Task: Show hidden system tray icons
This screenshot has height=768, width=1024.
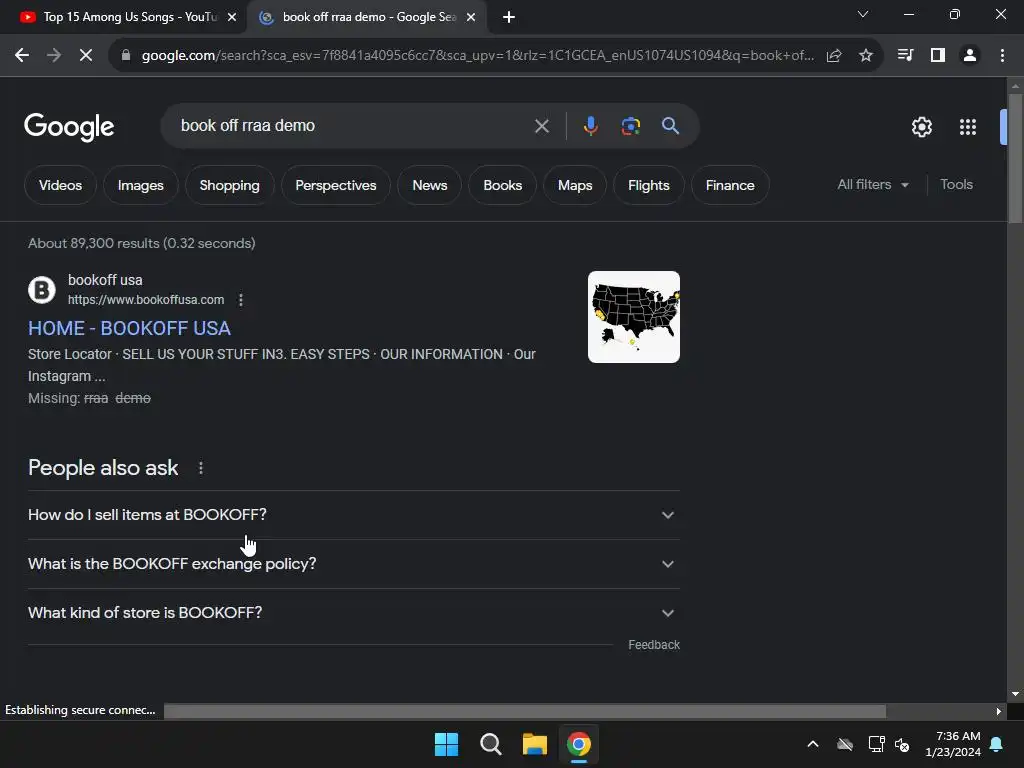Action: click(x=813, y=744)
